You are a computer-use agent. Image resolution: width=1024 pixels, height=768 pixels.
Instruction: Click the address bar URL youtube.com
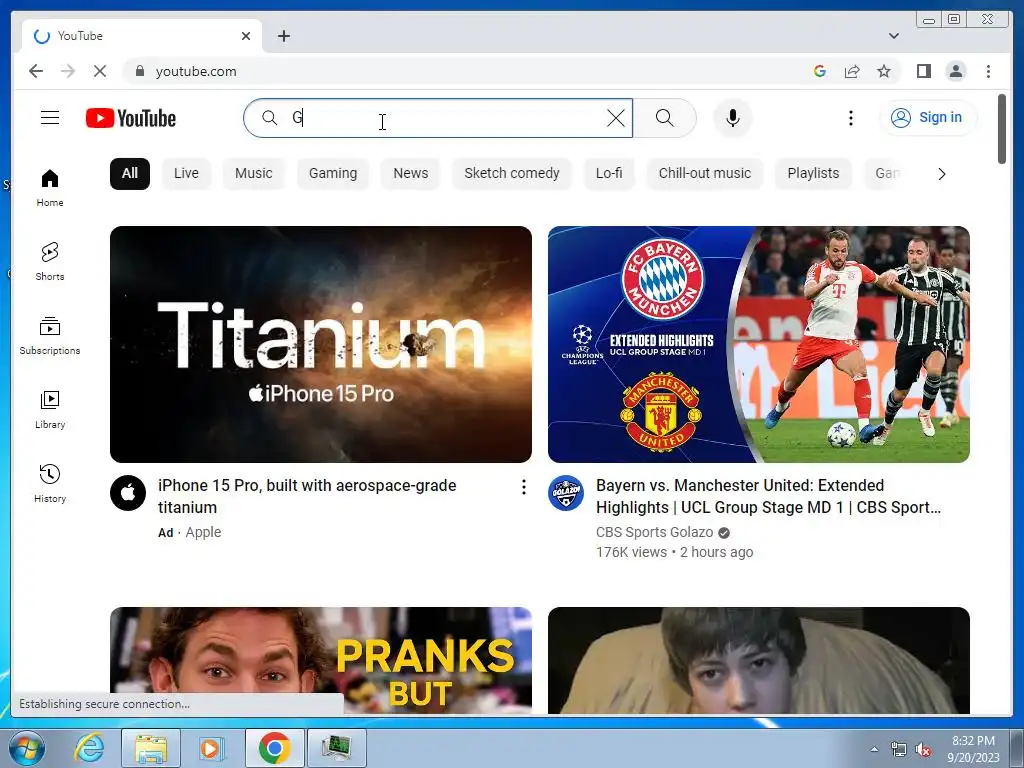pyautogui.click(x=196, y=71)
